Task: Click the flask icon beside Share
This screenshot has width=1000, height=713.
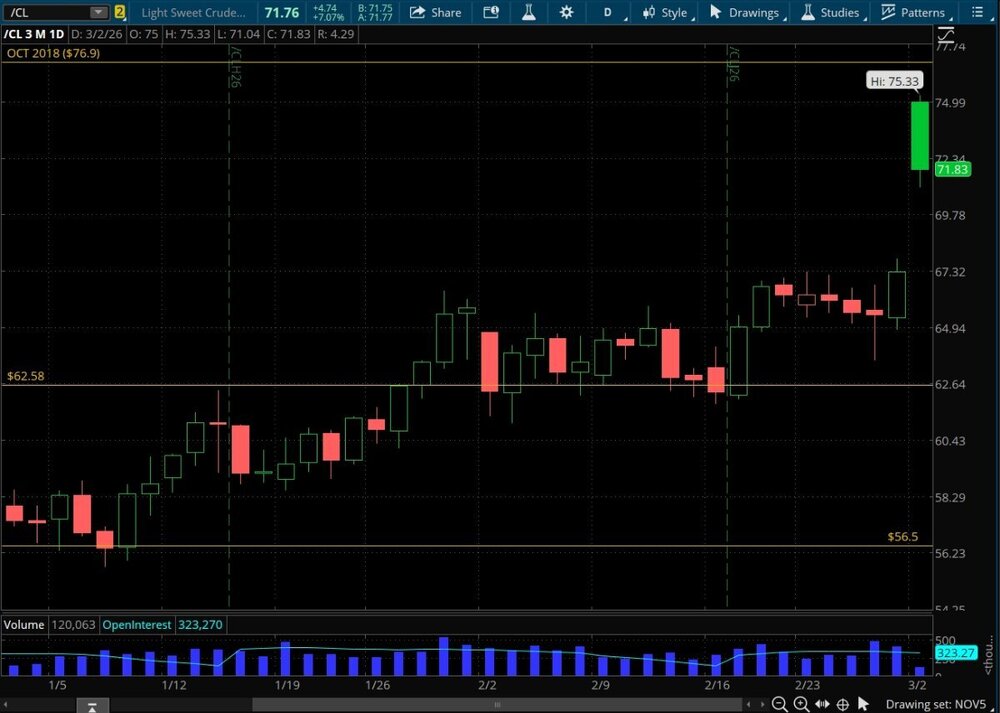Action: (529, 12)
